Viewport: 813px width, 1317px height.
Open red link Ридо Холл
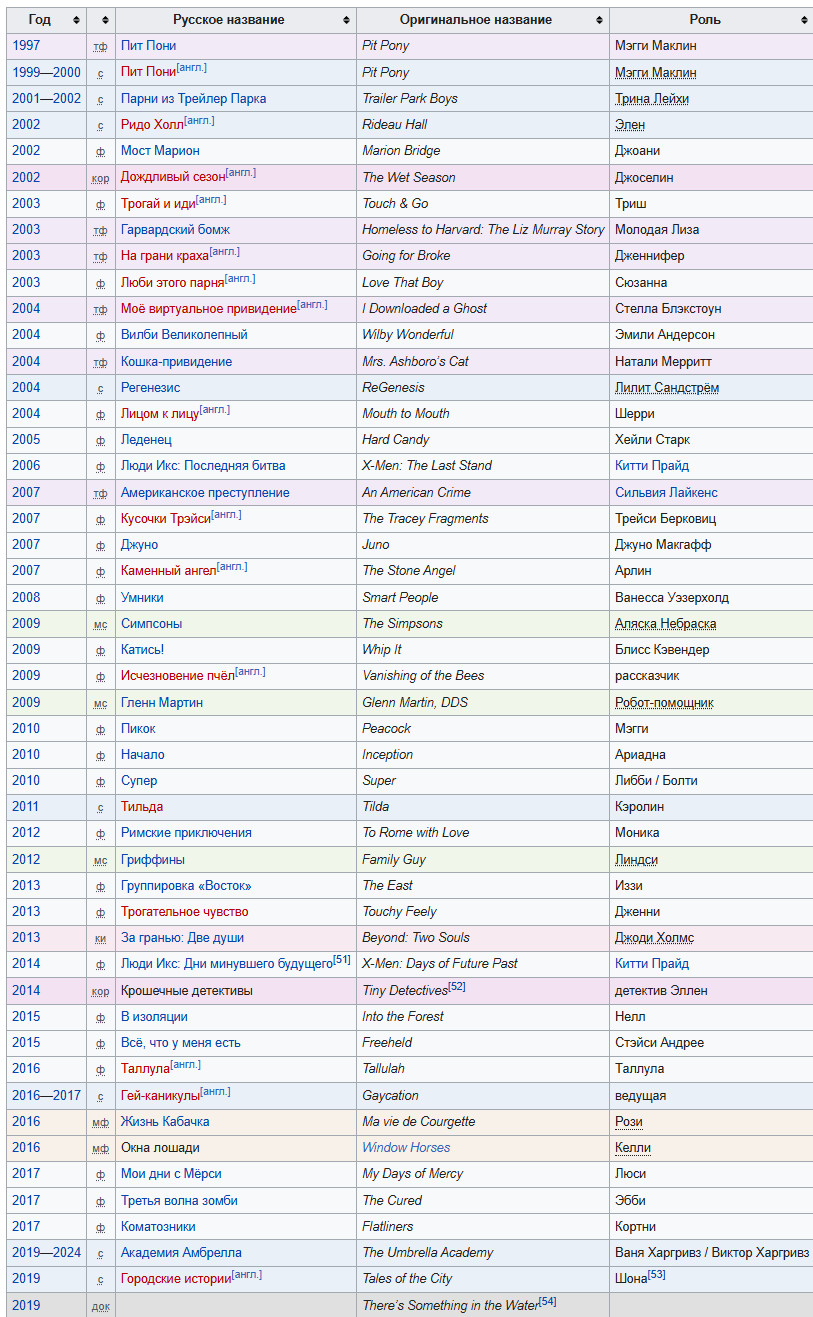point(152,125)
